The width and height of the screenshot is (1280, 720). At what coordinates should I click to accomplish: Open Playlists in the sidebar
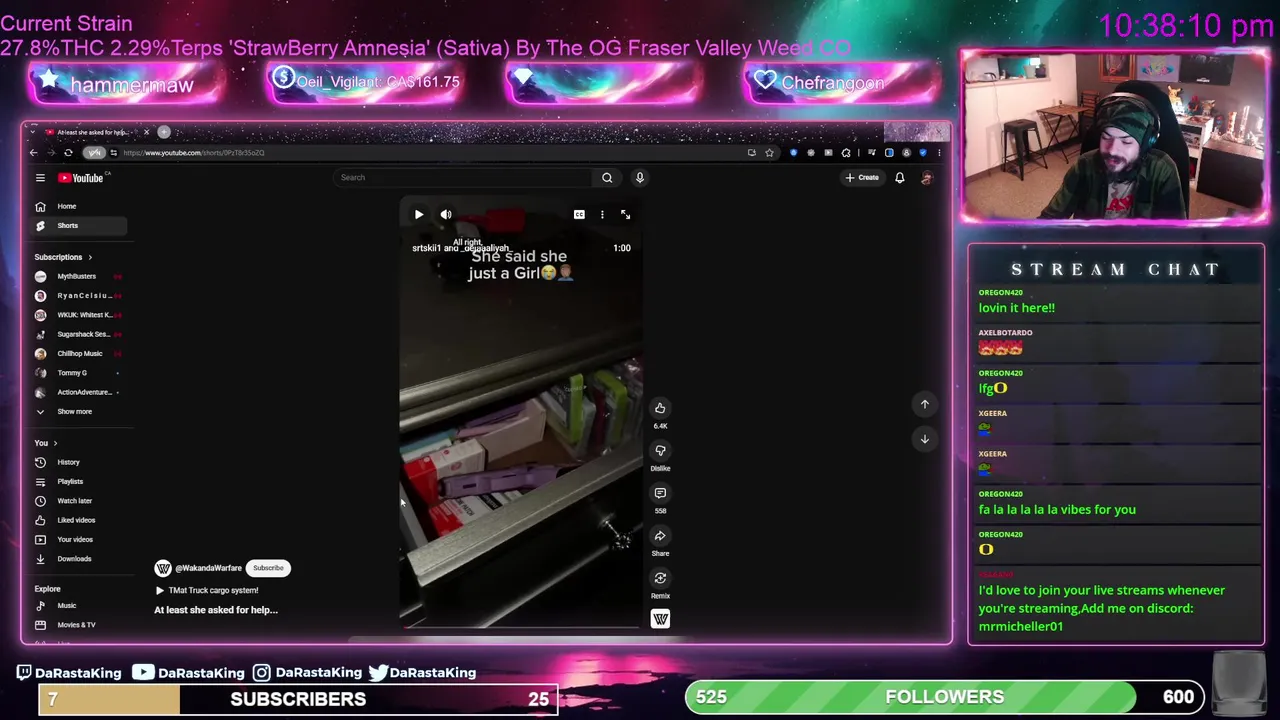(x=78, y=482)
